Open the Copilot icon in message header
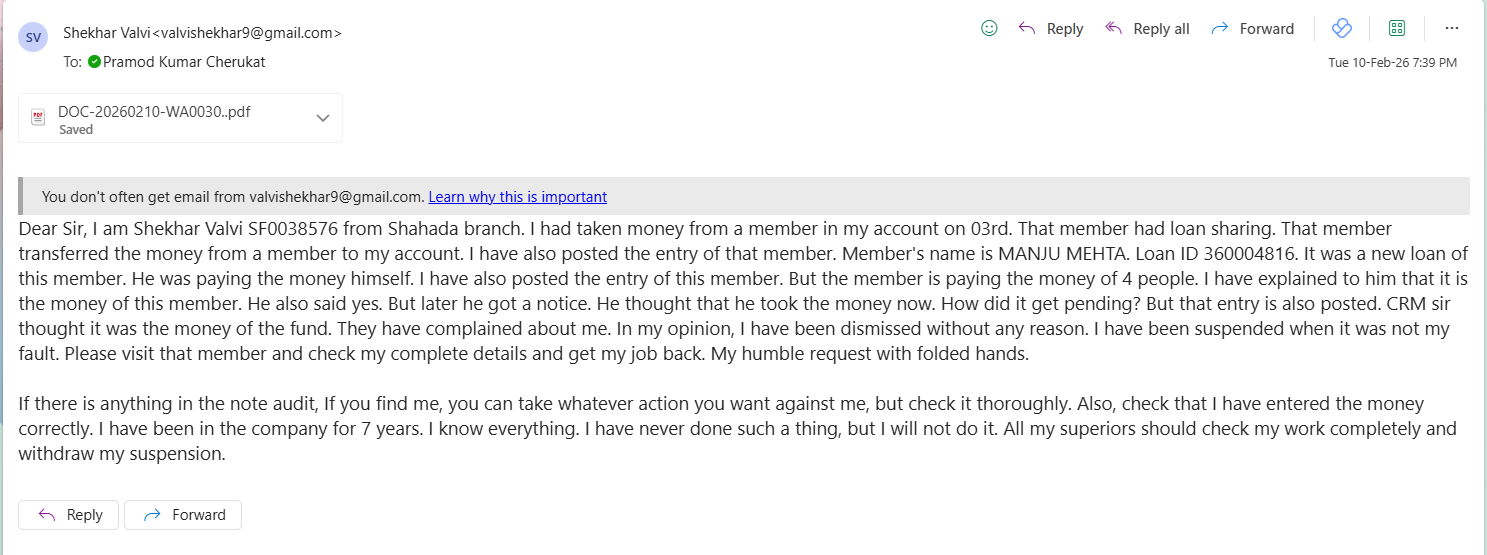The image size is (1487, 555). tap(1342, 28)
